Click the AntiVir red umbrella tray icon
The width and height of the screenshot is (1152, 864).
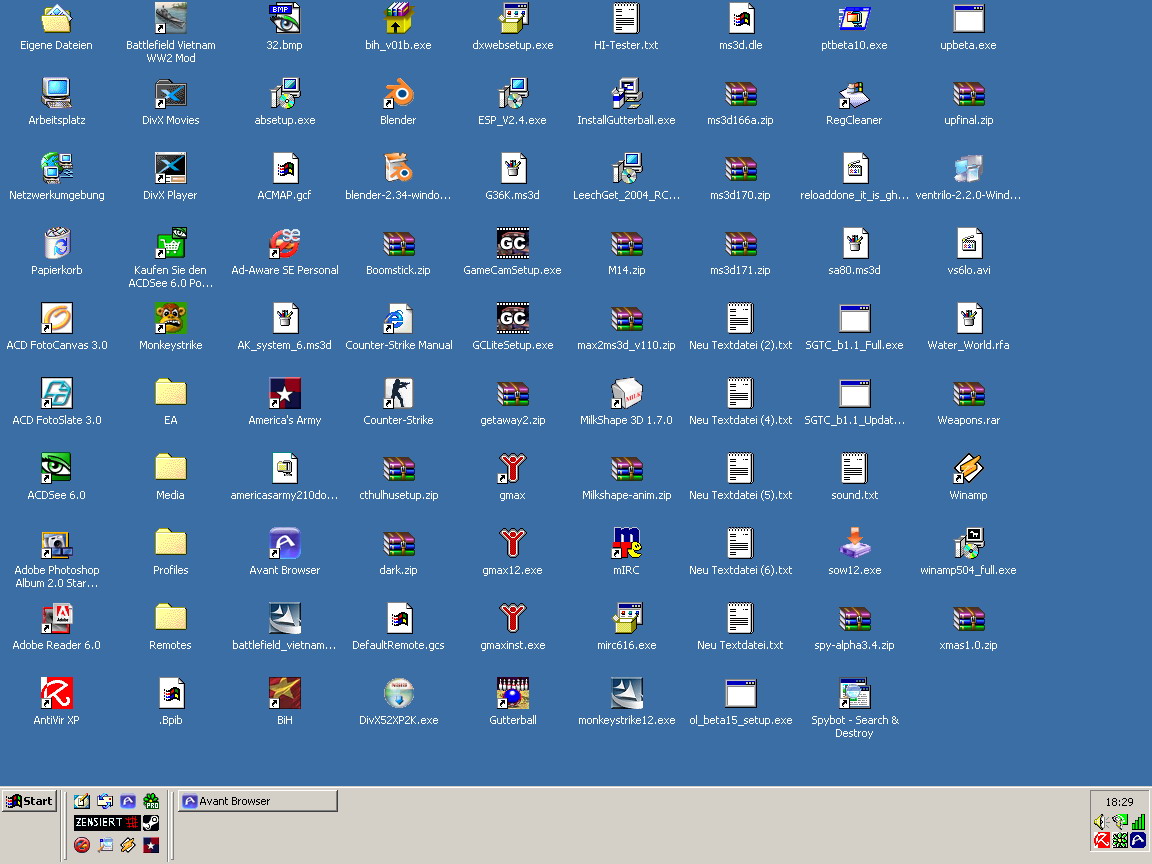coord(1101,840)
